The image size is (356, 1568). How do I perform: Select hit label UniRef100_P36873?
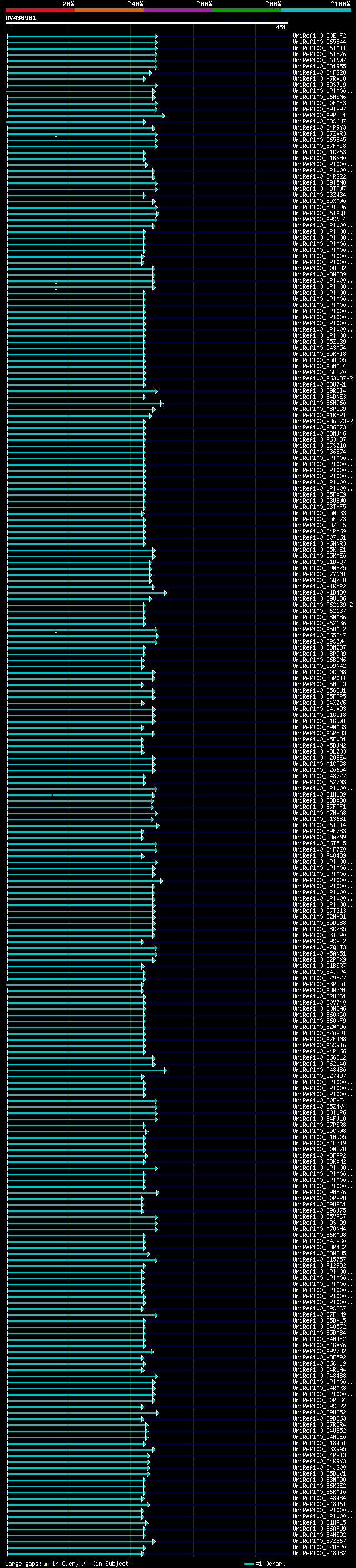(x=319, y=427)
